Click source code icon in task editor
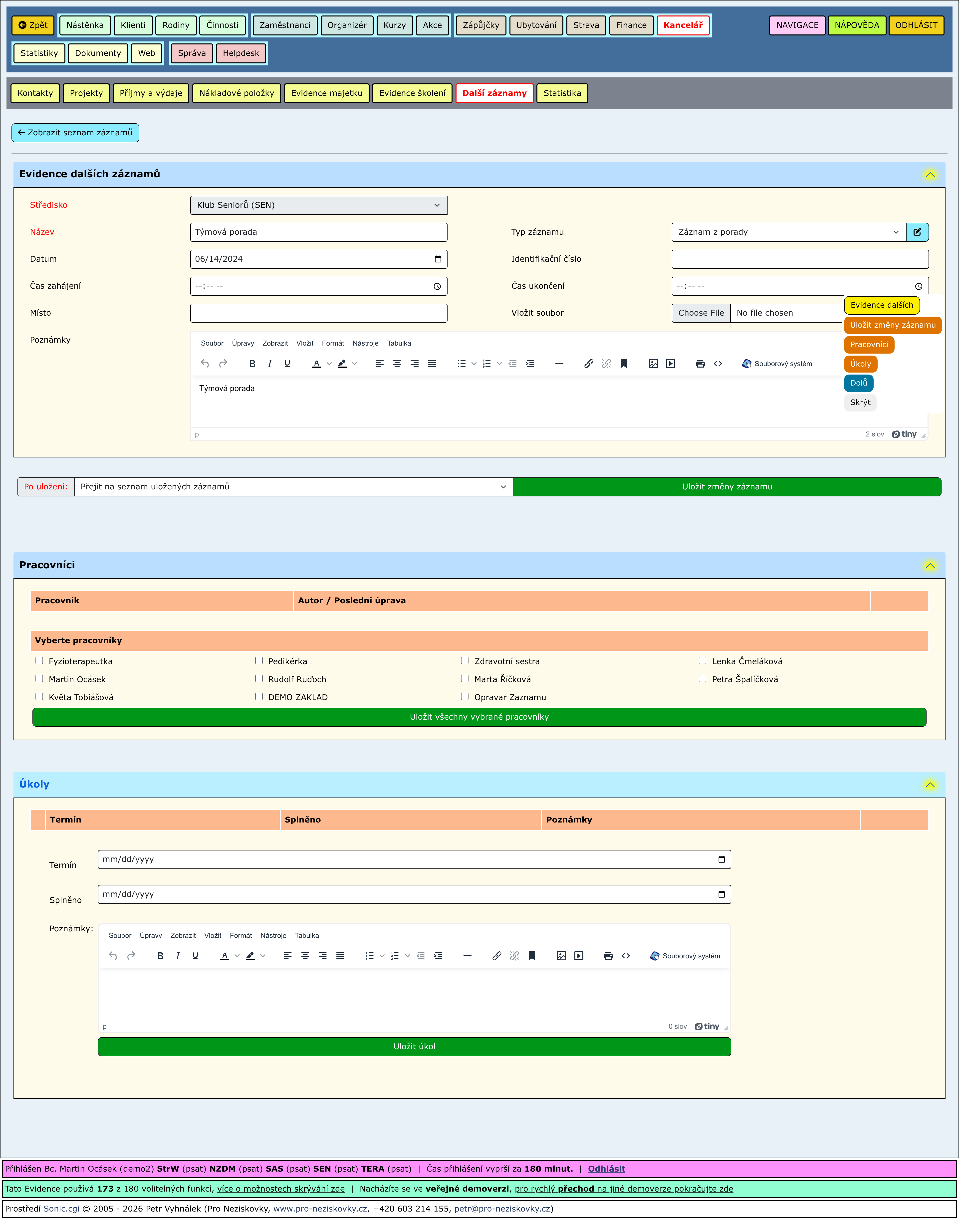The width and height of the screenshot is (961, 1232). click(x=626, y=956)
